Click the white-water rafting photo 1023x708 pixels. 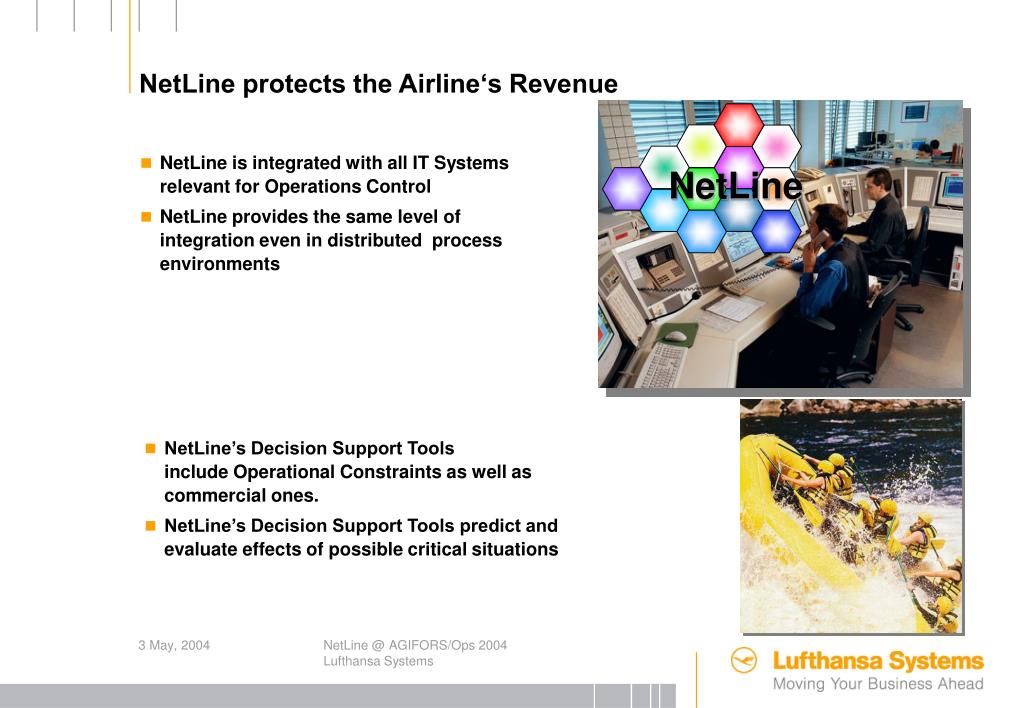pos(851,516)
